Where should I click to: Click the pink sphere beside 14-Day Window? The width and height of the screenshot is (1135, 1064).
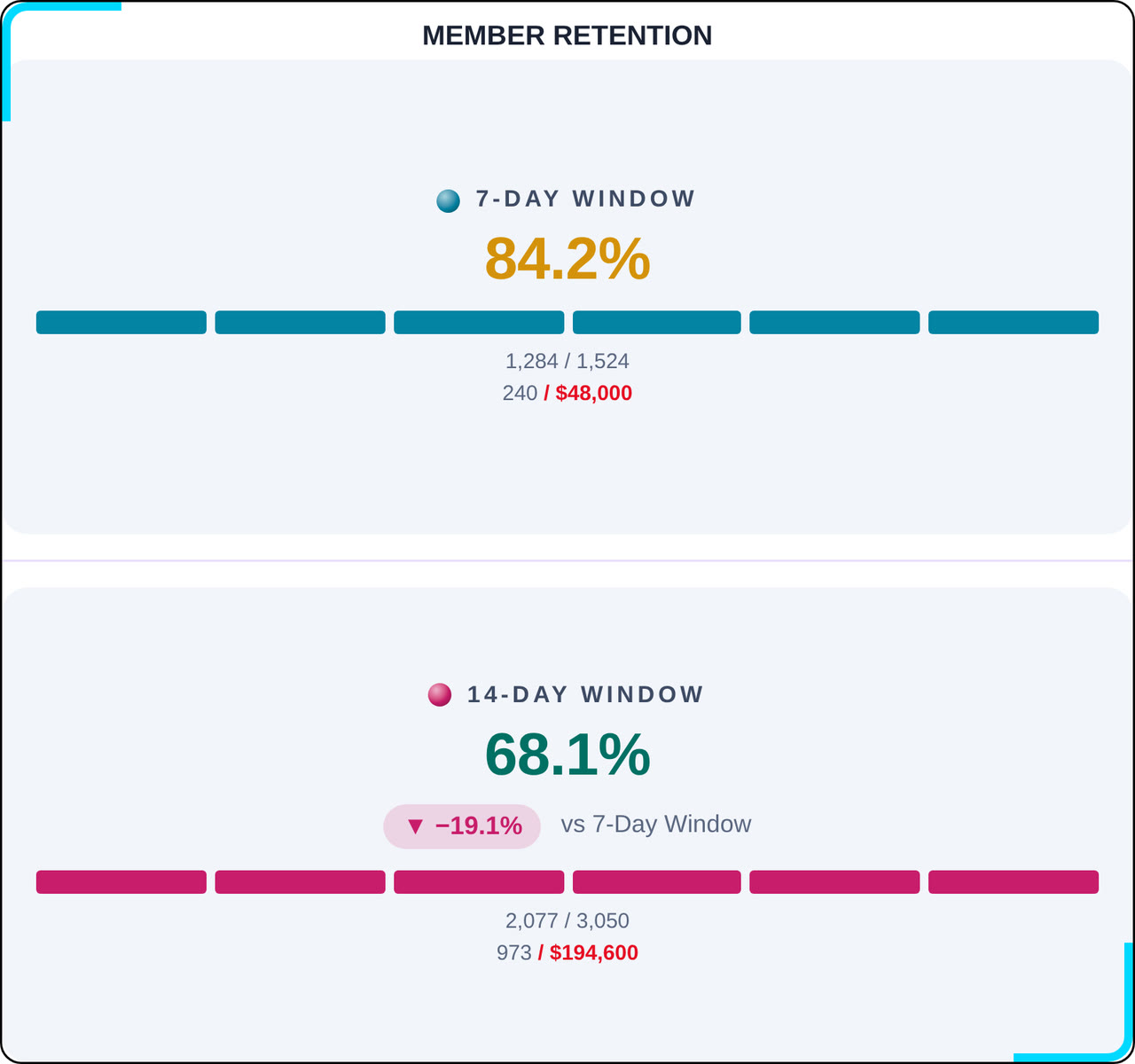pos(440,694)
